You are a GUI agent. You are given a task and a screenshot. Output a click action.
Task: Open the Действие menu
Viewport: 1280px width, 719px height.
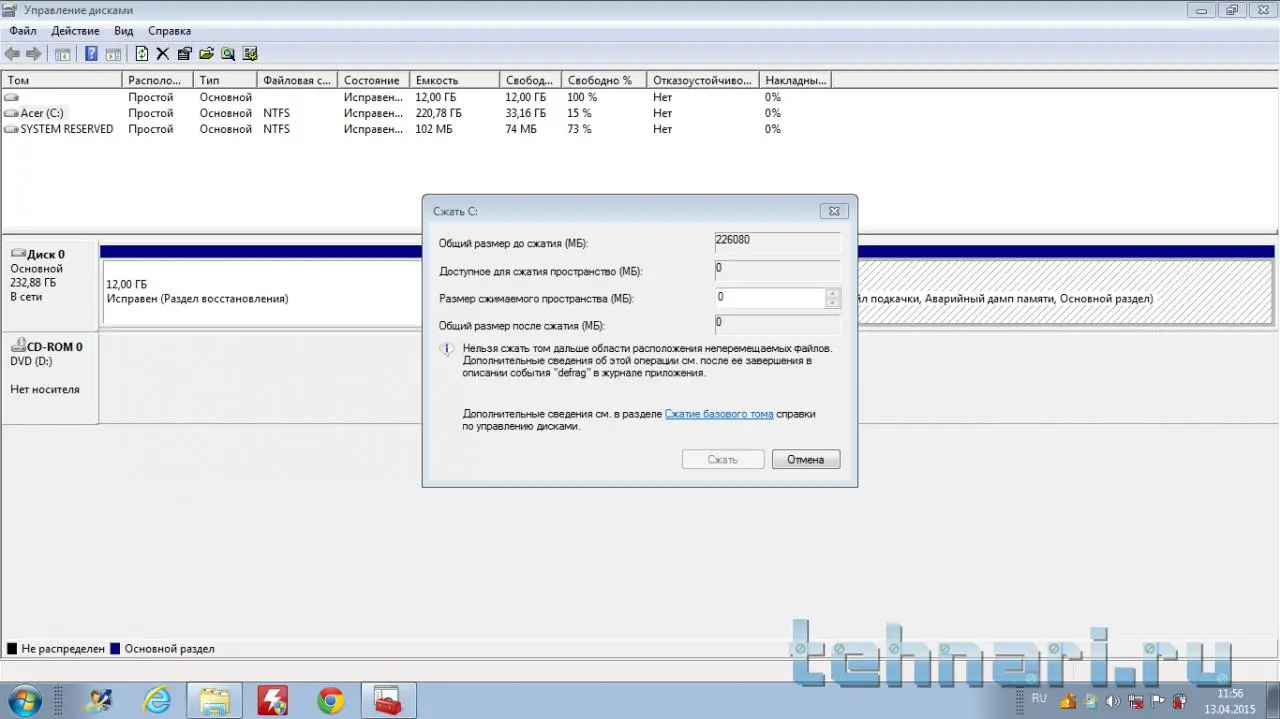click(75, 31)
